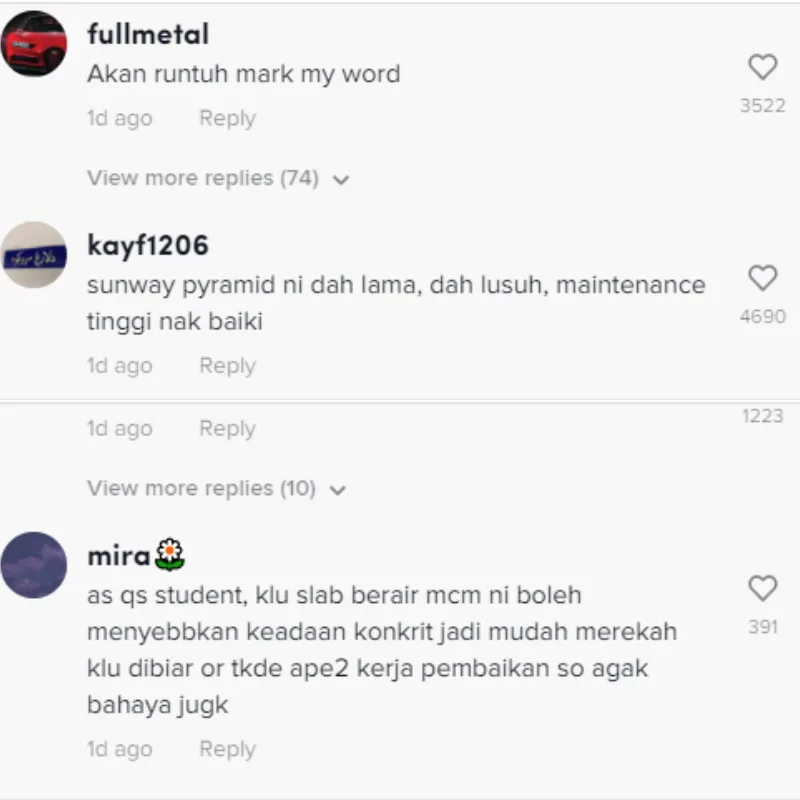The height and width of the screenshot is (800, 800).
Task: Reply to kayf1206's sunway pyramid comment
Action: tap(228, 366)
